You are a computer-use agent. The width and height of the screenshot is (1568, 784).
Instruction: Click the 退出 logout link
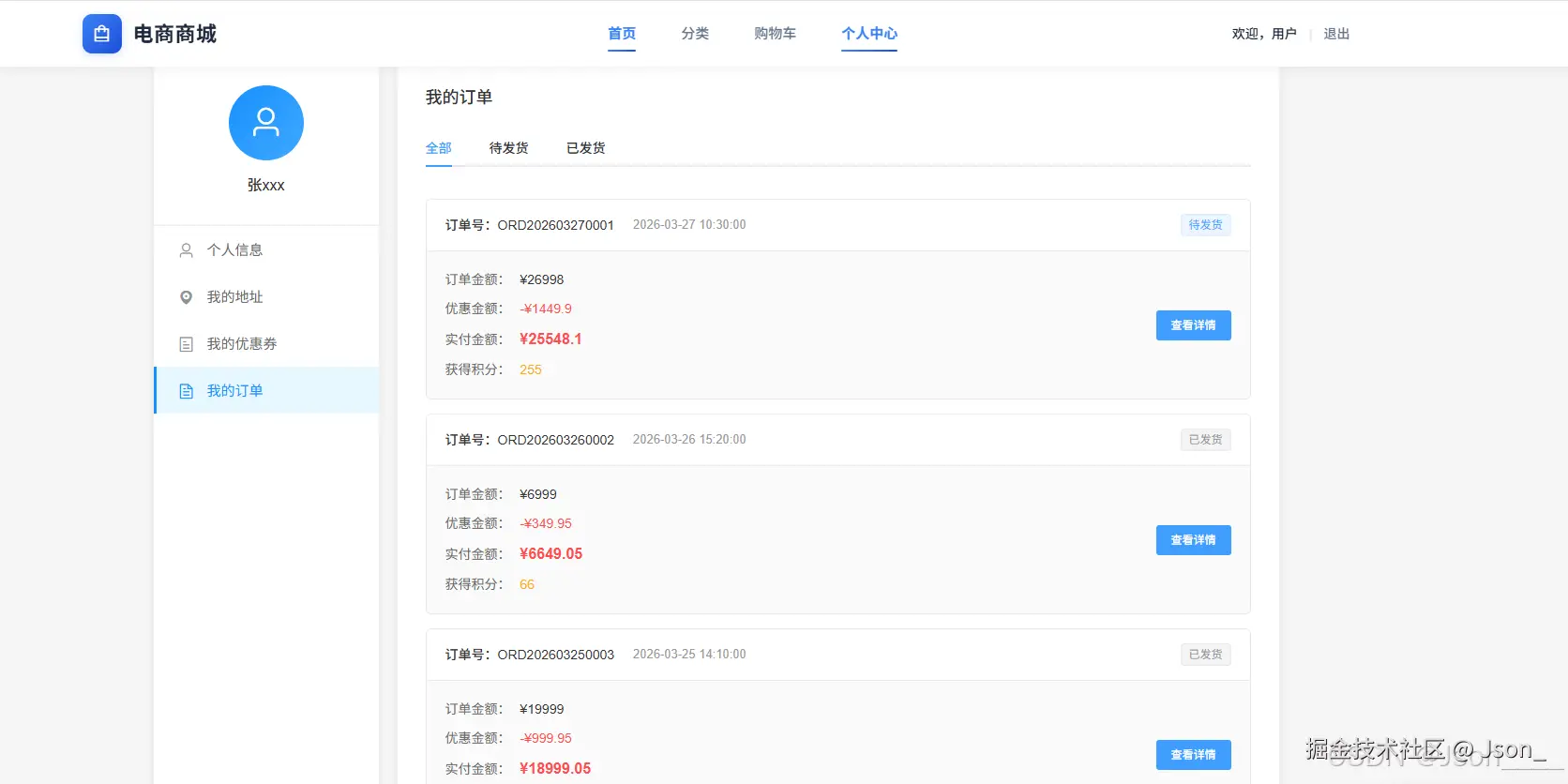1336,34
